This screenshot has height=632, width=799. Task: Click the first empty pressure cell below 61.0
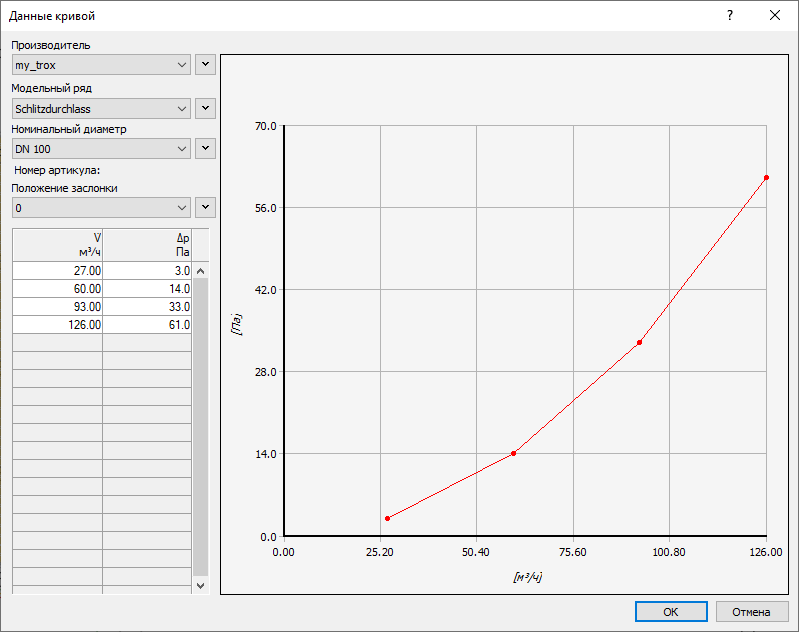pyautogui.click(x=147, y=343)
